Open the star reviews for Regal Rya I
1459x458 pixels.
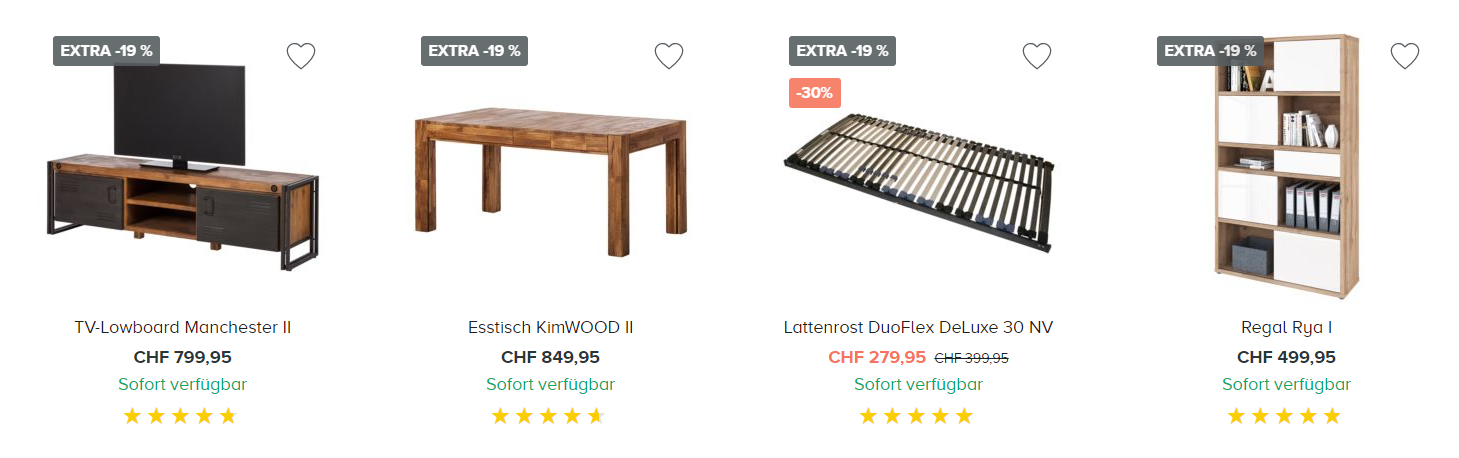pos(1284,416)
